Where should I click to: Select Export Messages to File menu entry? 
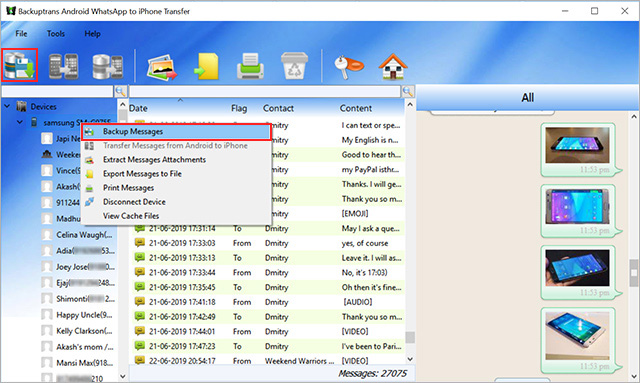(x=142, y=174)
